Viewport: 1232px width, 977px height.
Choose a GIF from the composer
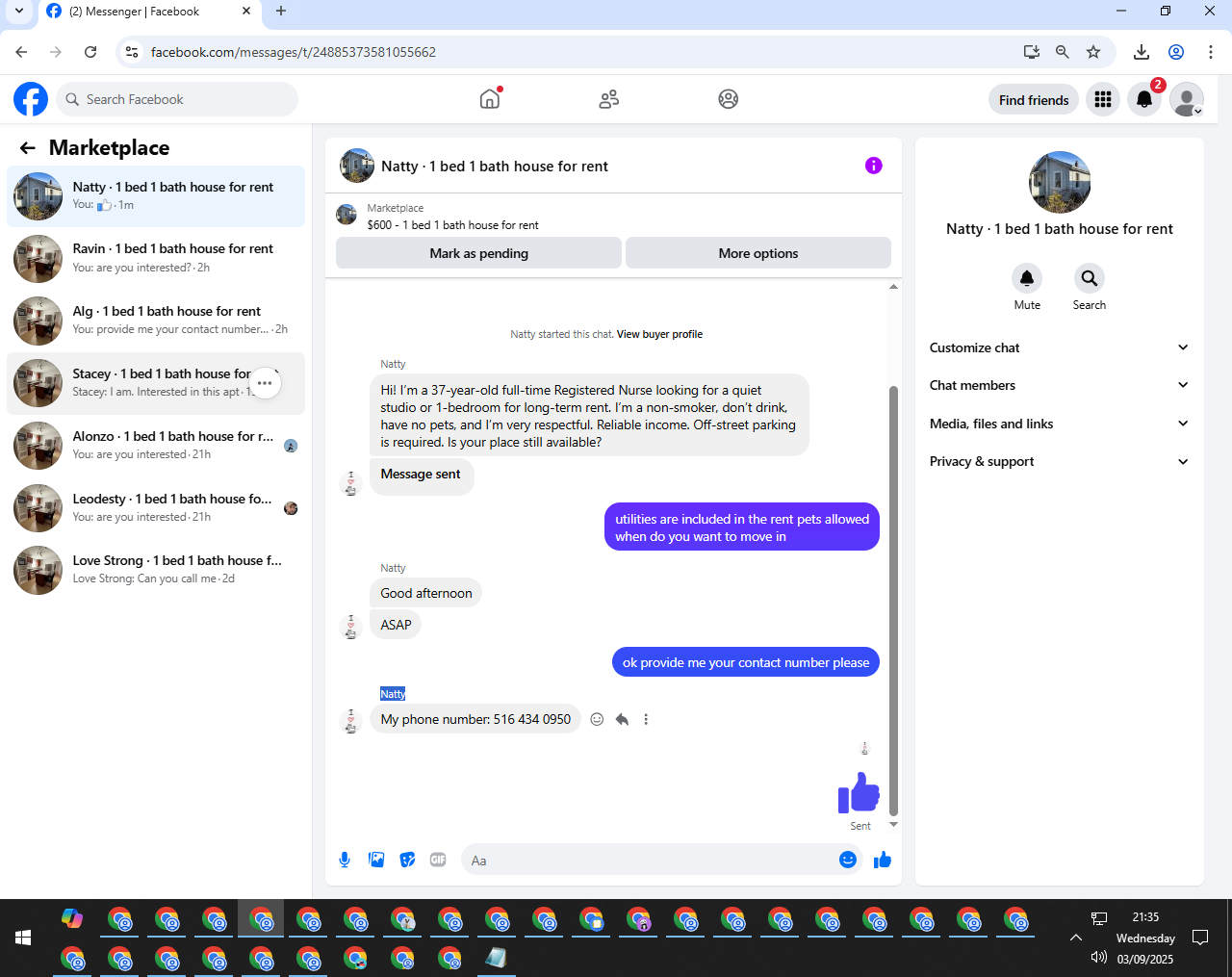pos(438,860)
